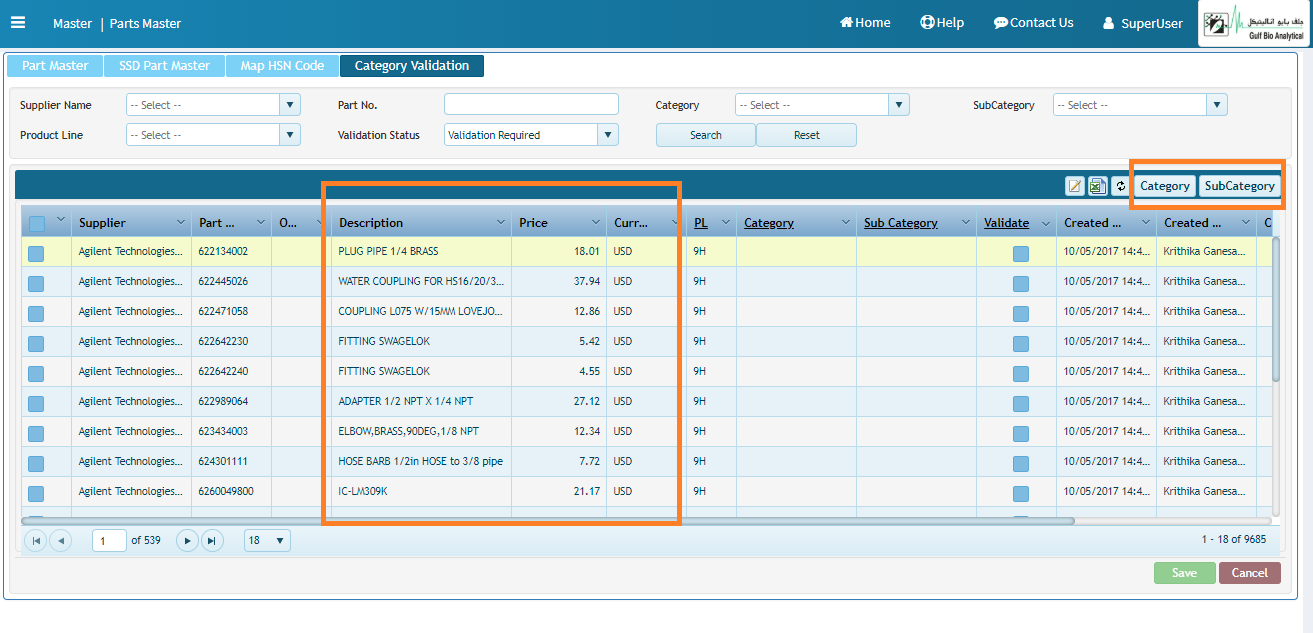Click the edit notepad icon
The width and height of the screenshot is (1313, 633).
point(1075,186)
